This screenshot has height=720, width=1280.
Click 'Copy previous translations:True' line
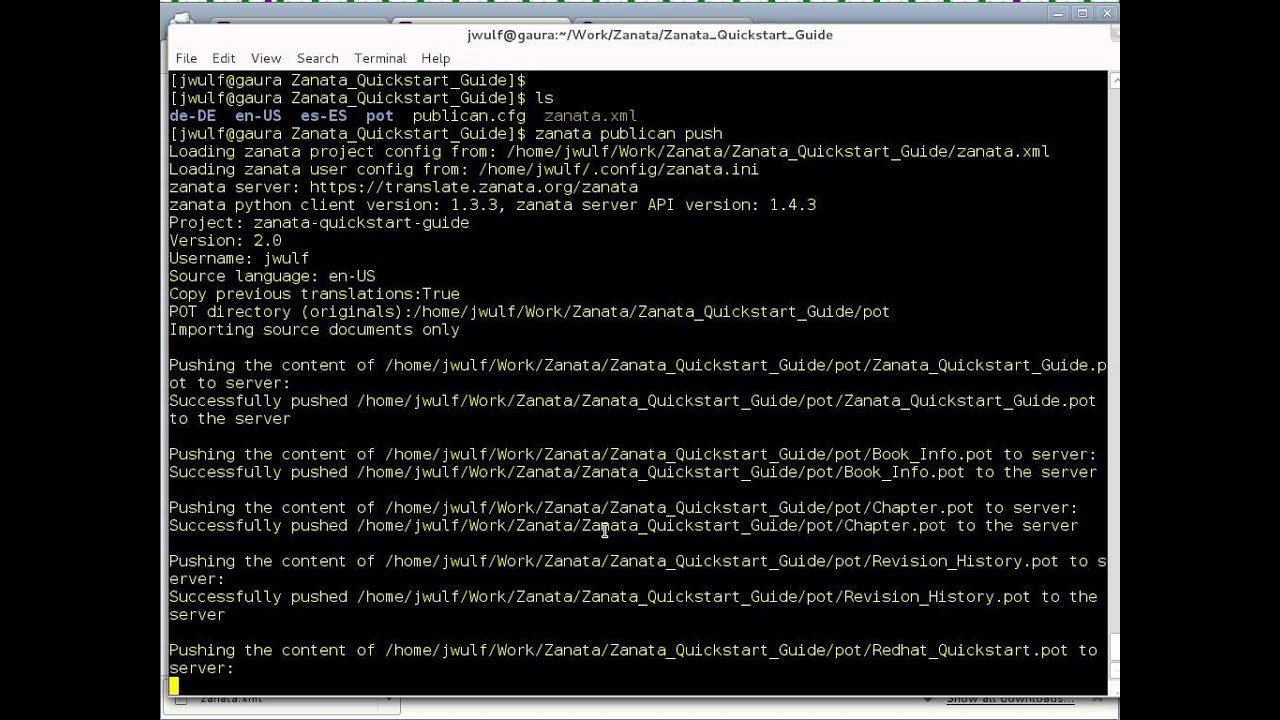click(314, 294)
